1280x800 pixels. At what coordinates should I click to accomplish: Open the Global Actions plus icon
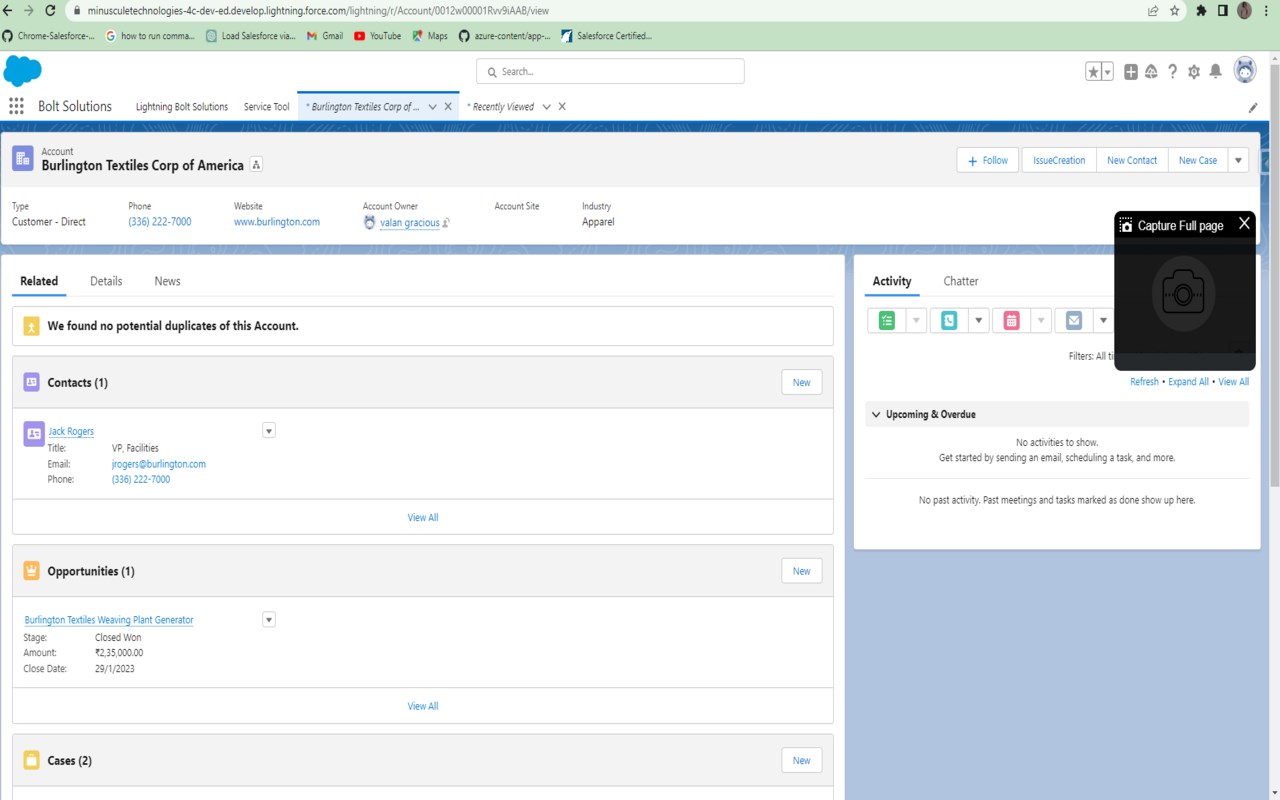(x=1131, y=72)
